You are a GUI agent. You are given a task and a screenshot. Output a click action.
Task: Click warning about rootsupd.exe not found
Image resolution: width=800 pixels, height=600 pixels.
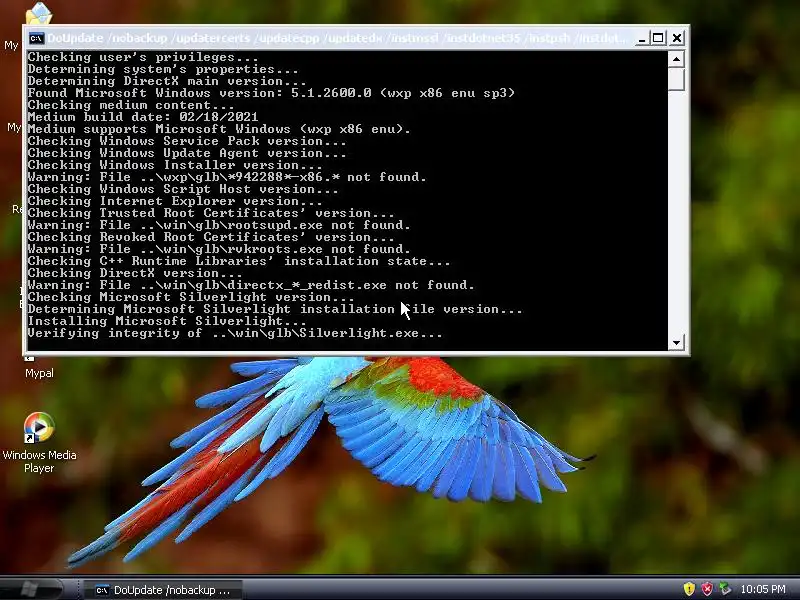[x=219, y=225]
